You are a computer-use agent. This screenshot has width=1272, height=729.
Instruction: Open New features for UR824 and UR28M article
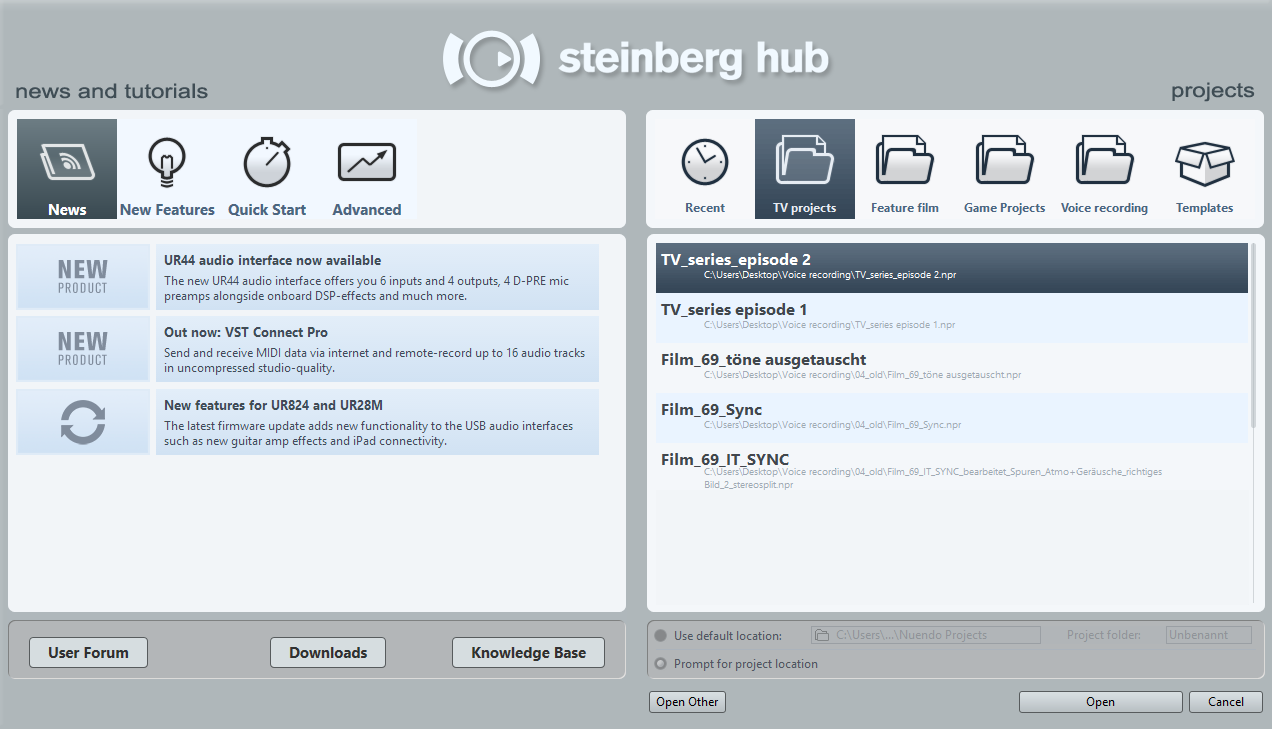(377, 422)
